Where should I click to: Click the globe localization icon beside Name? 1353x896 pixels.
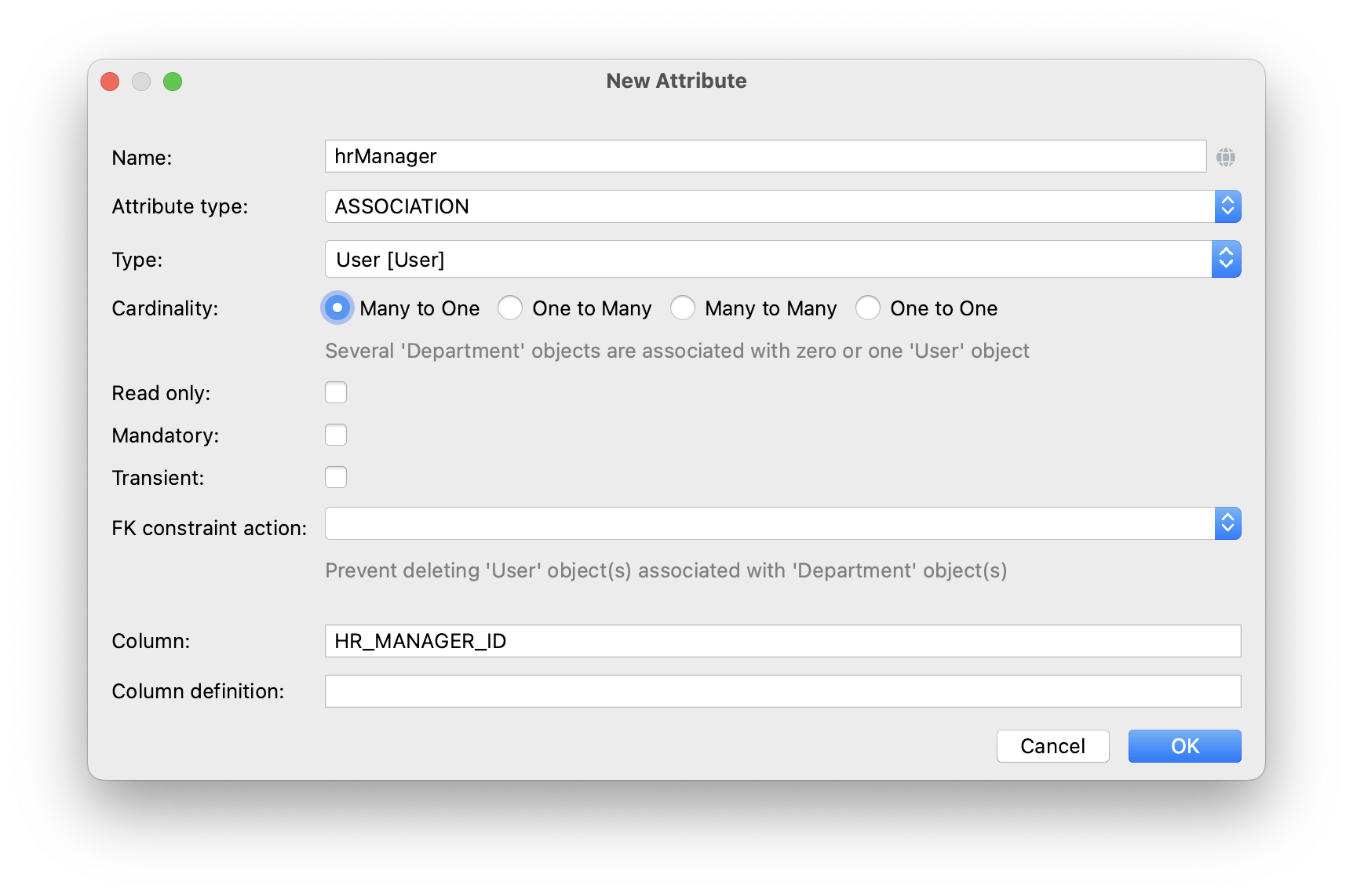click(1225, 157)
